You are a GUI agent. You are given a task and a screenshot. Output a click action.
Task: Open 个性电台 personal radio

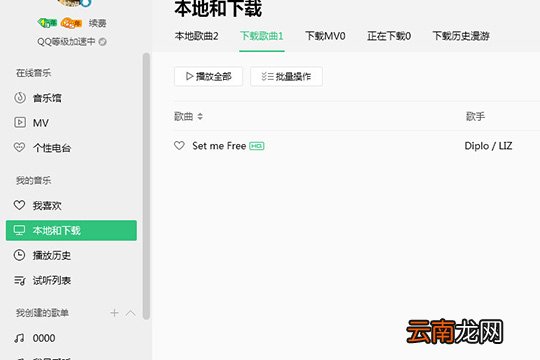42,148
